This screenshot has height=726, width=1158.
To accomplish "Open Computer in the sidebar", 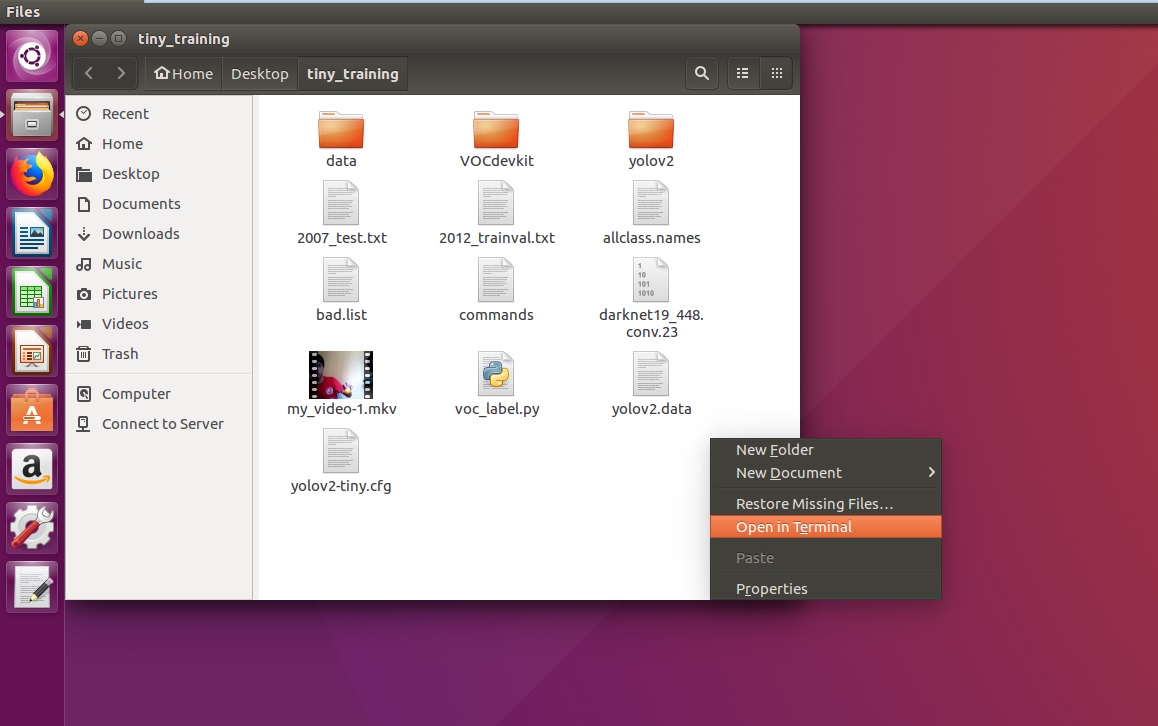I will pos(159,394).
